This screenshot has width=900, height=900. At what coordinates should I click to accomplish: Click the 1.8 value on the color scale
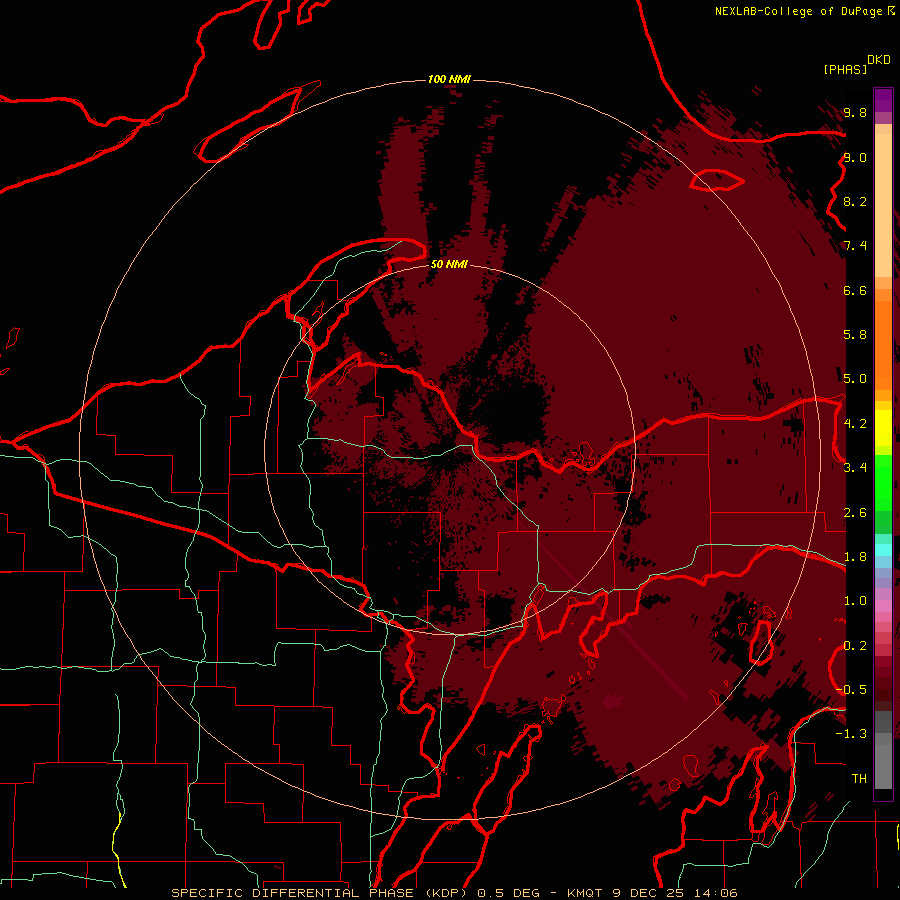pos(855,557)
